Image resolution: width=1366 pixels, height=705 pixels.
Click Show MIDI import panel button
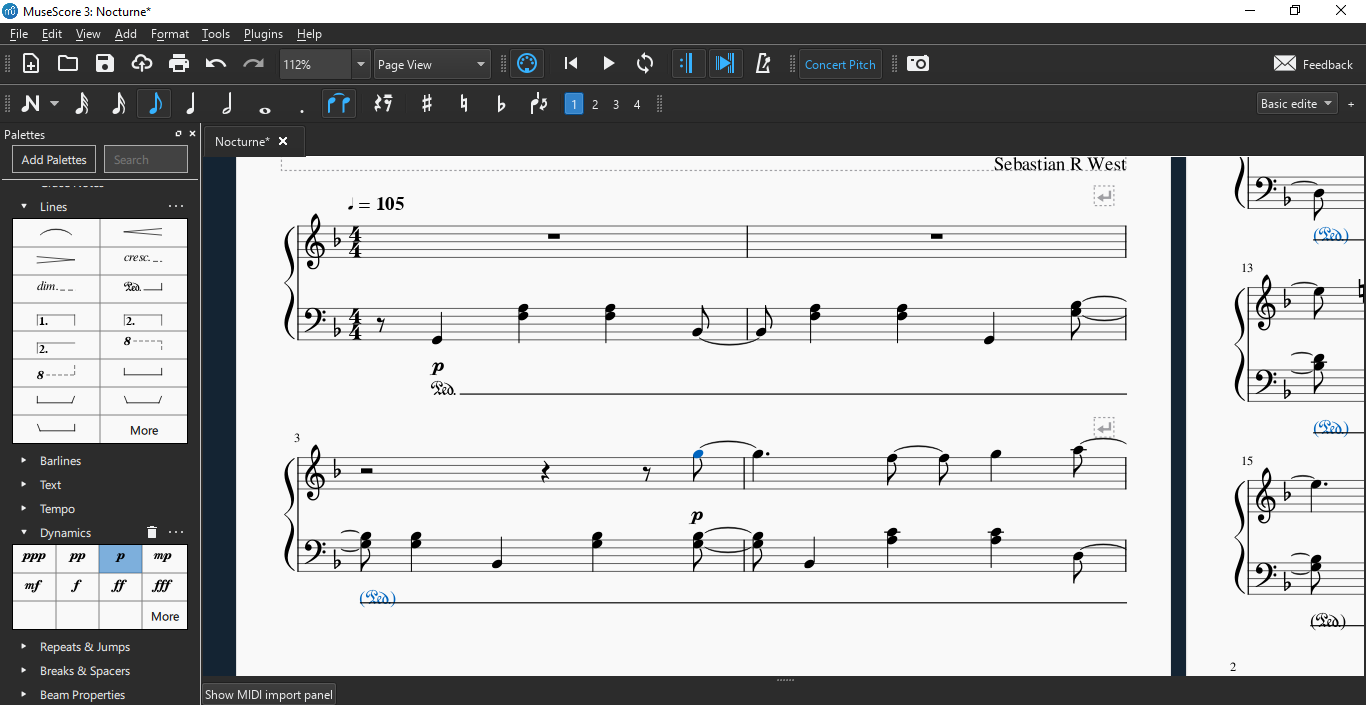(269, 694)
